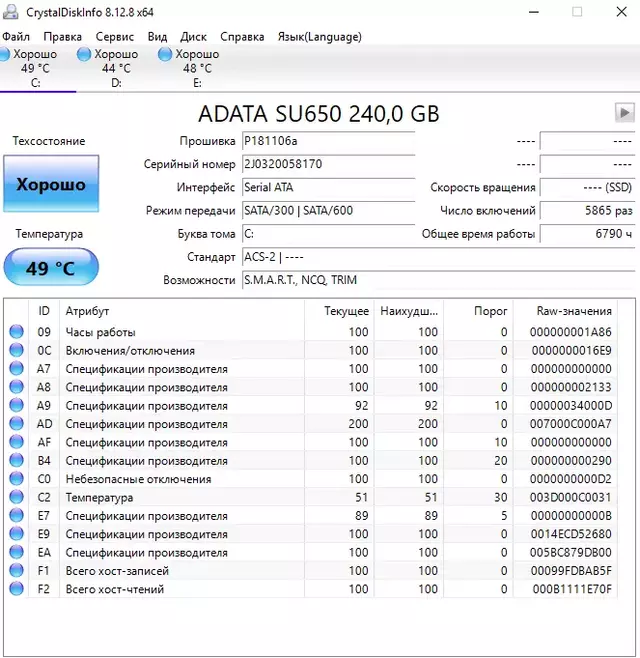640x658 pixels.
Task: Click the S.M.A.R.T., NCQ, TRIM features field
Action: 439,280
